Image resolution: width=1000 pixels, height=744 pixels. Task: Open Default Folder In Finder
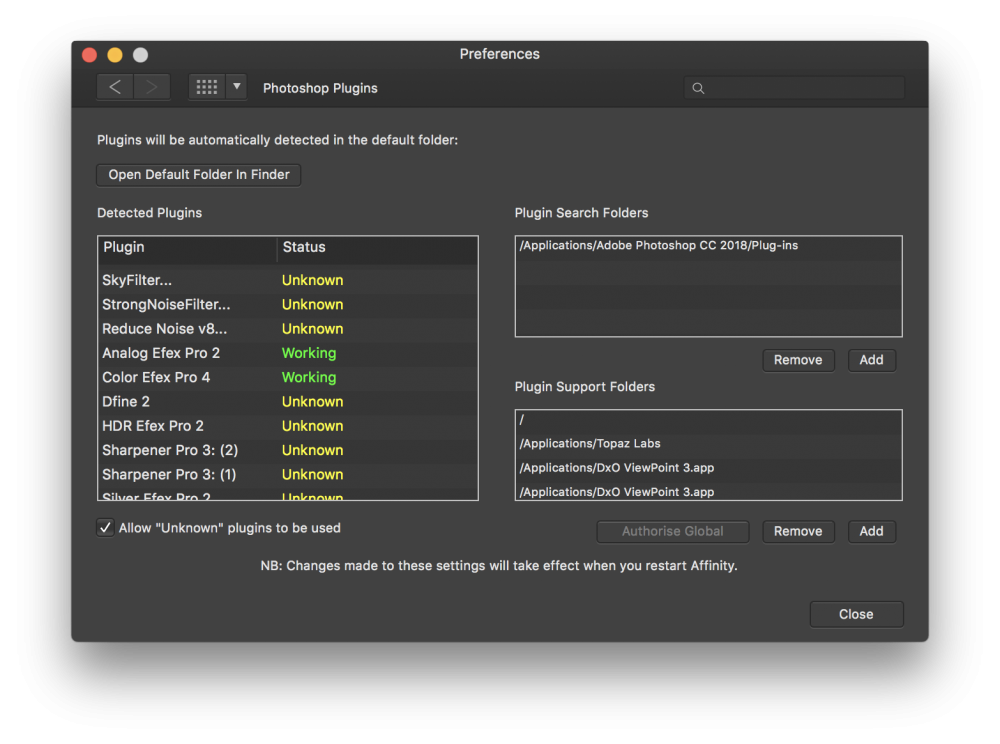click(198, 175)
